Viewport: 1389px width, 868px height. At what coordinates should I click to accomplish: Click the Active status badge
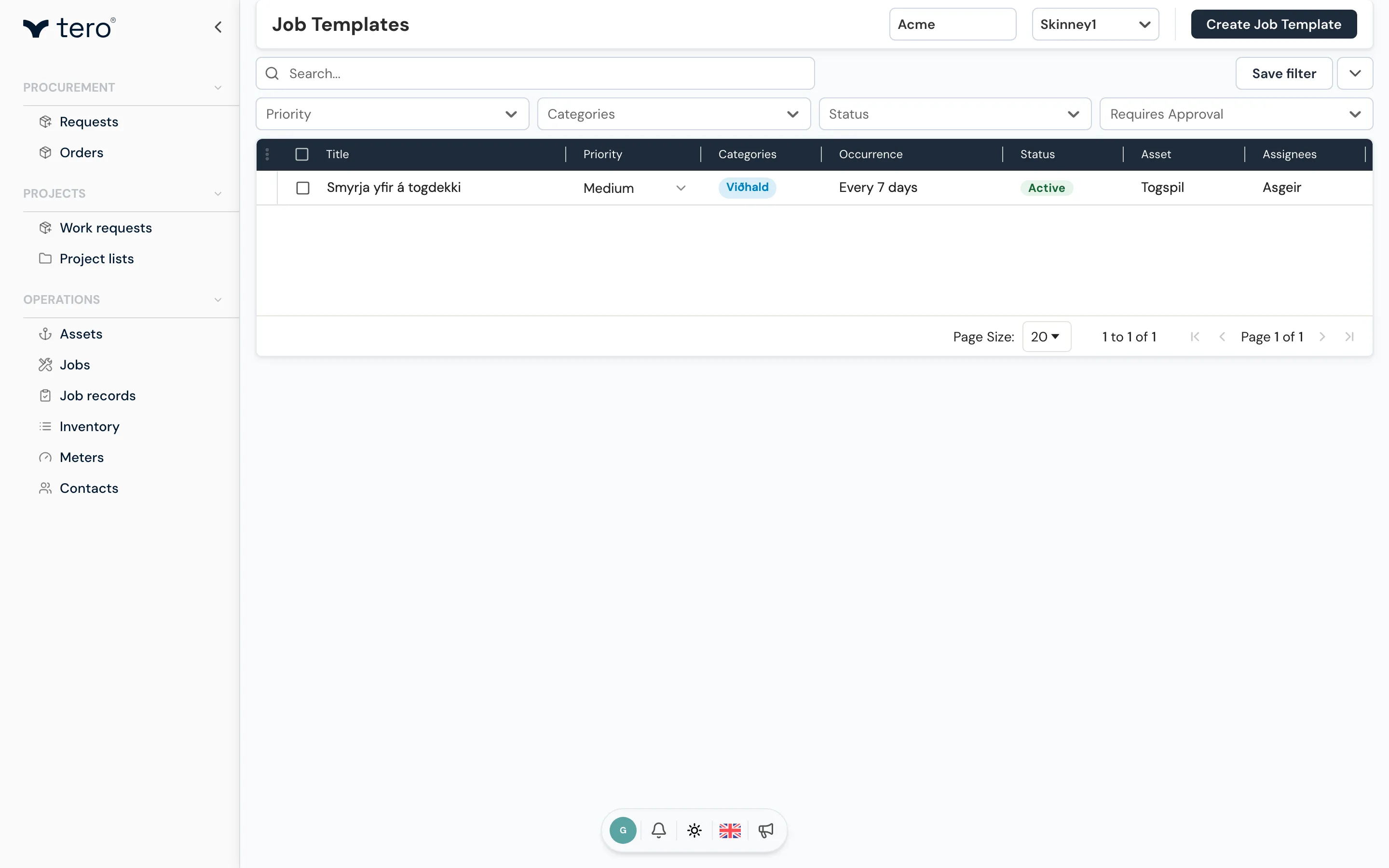tap(1047, 188)
